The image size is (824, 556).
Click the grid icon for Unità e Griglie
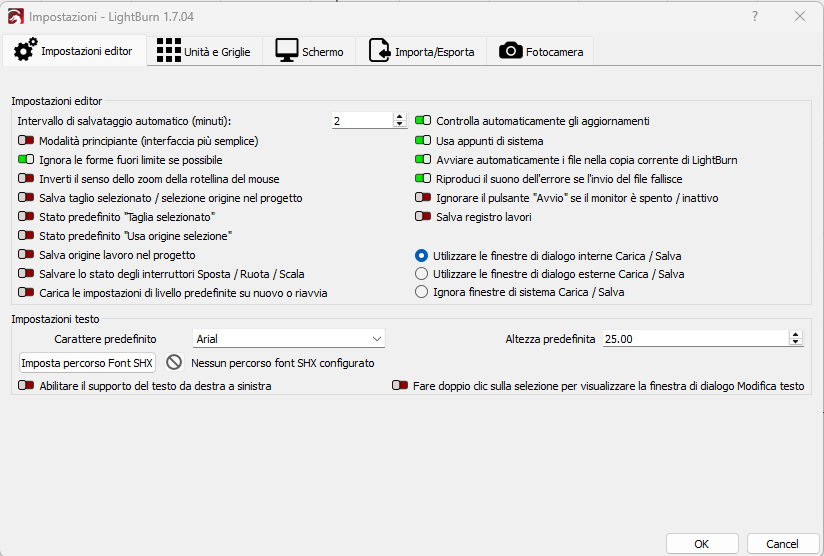(x=169, y=51)
